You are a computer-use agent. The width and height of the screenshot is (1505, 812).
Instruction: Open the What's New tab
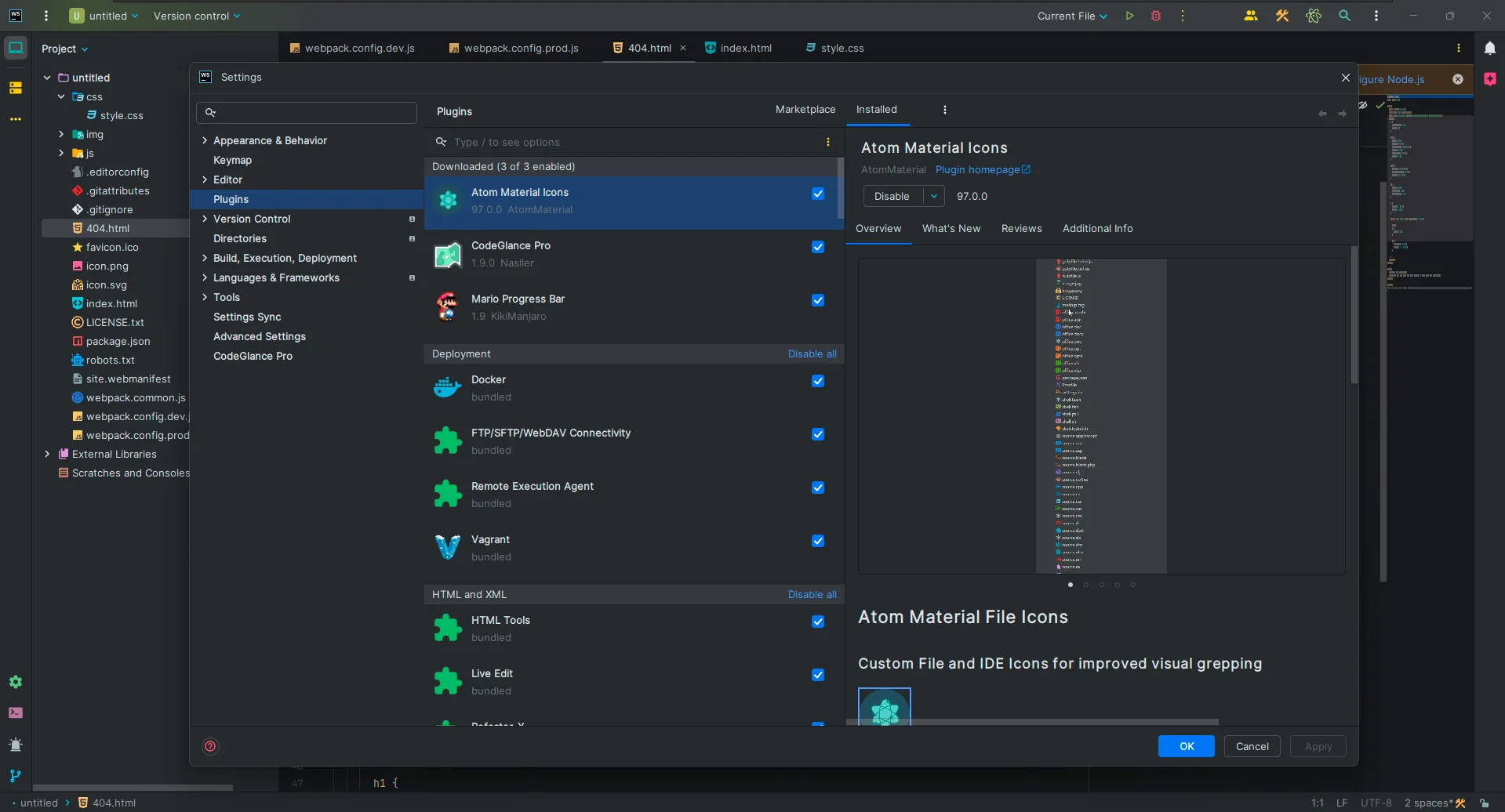(951, 229)
